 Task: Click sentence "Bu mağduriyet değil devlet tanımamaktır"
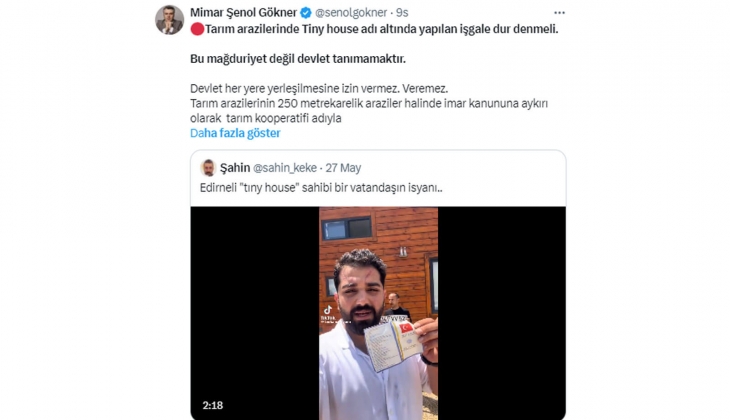[298, 59]
